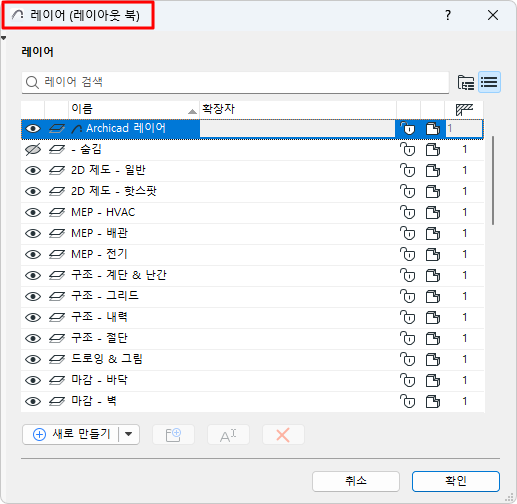Click intersection number 1 of - 숨김
Image resolution: width=517 pixels, height=504 pixels.
[x=464, y=150]
